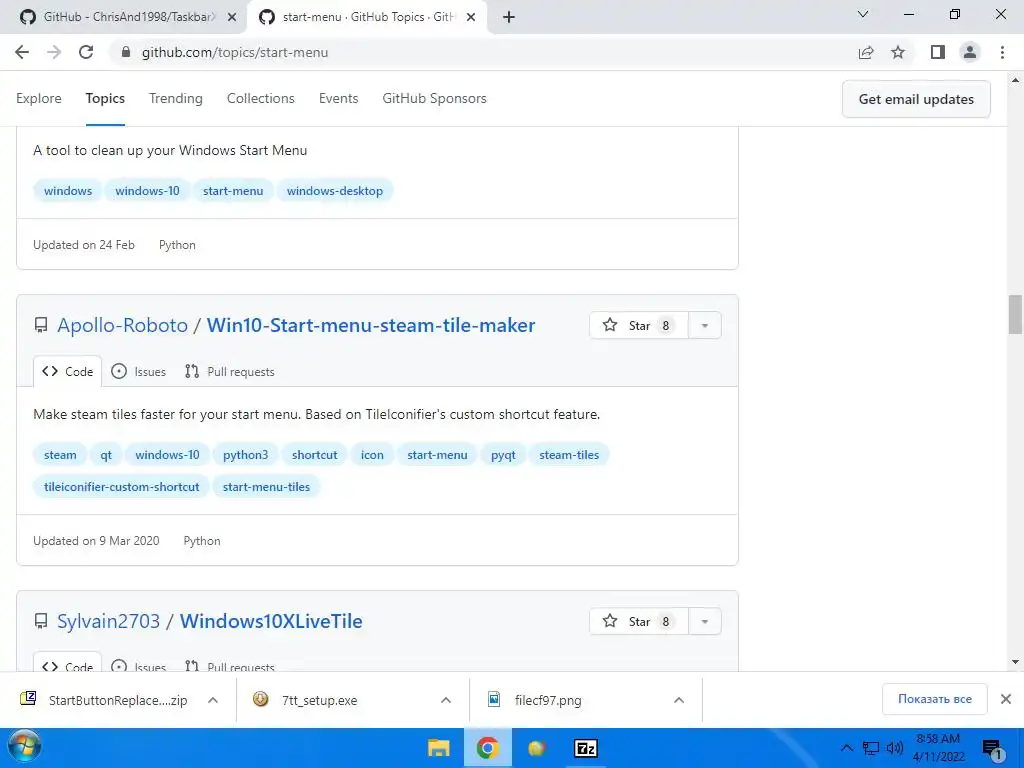The width and height of the screenshot is (1024, 768).
Task: Open the Events navigation item
Action: click(338, 98)
